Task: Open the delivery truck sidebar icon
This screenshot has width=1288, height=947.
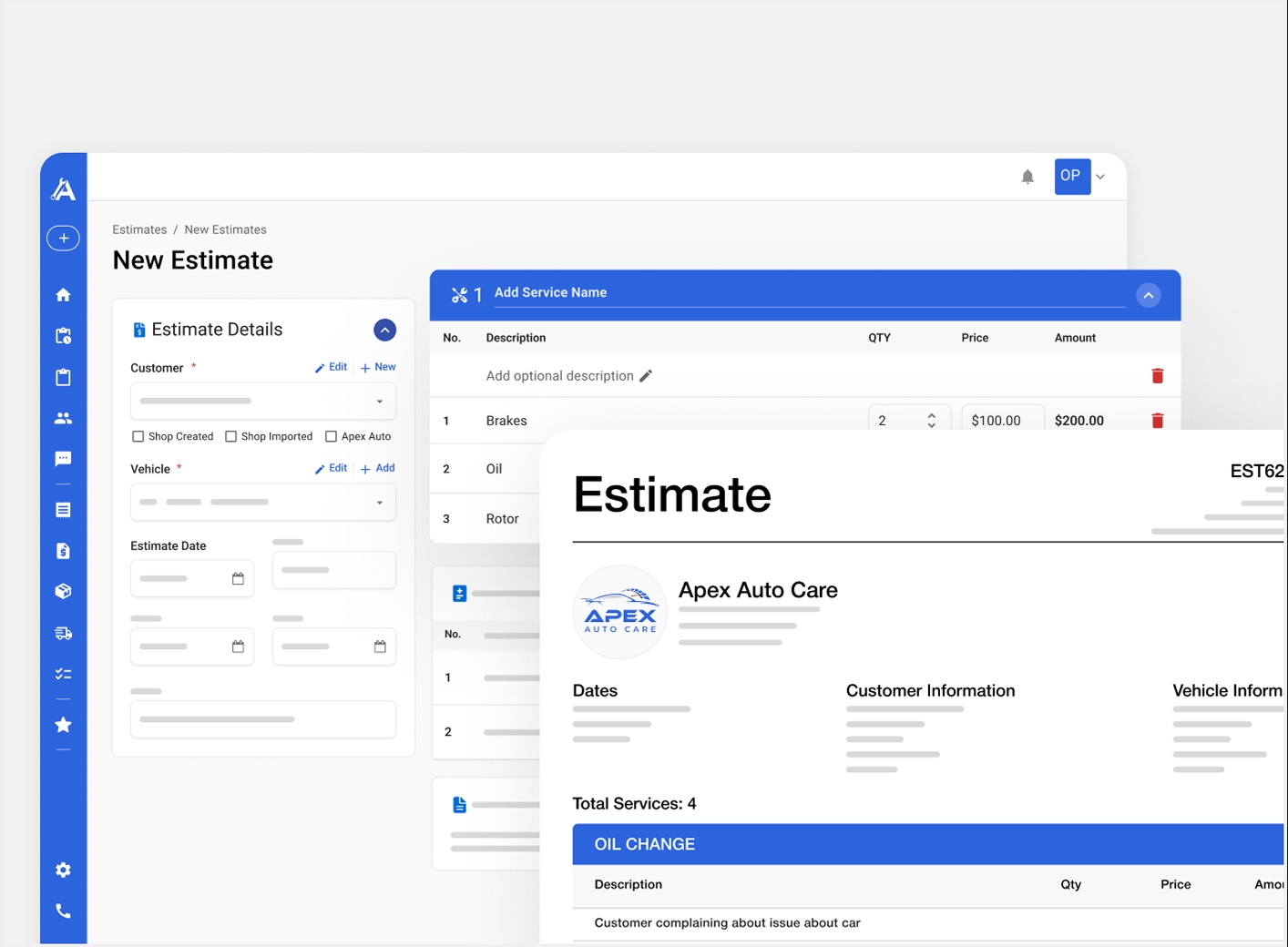Action: (x=63, y=633)
